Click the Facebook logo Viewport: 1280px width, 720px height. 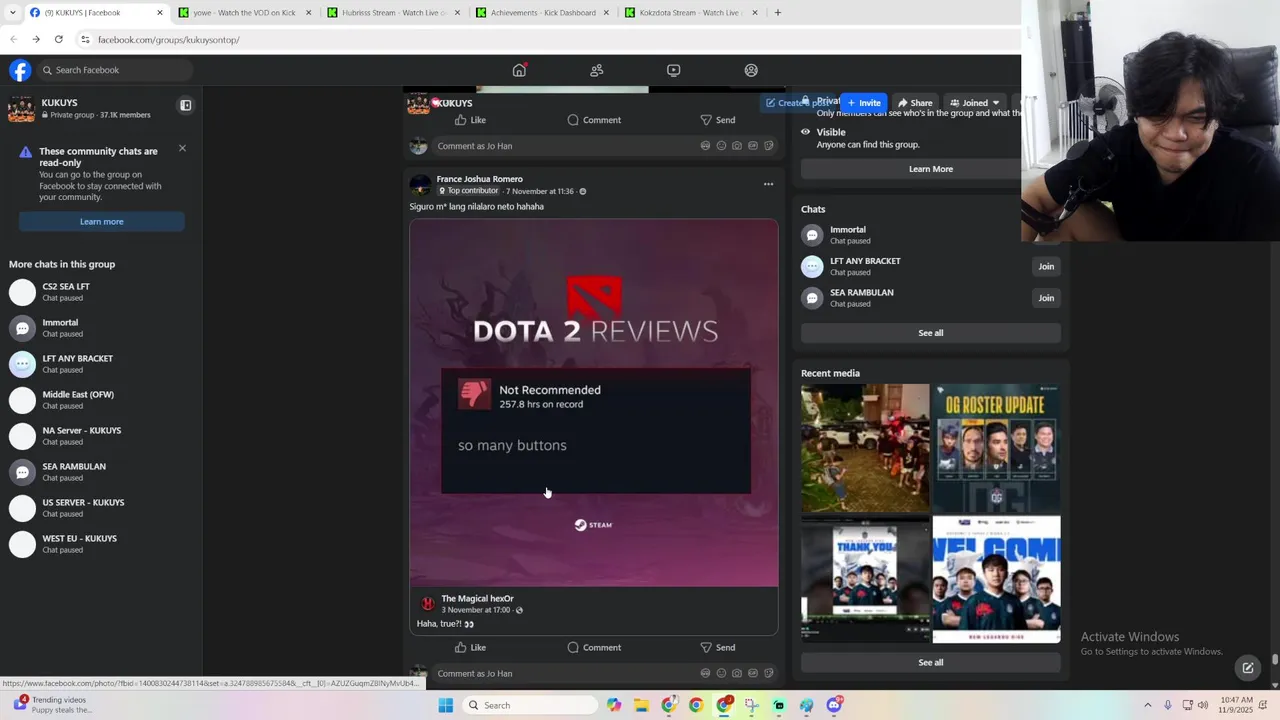click(20, 70)
